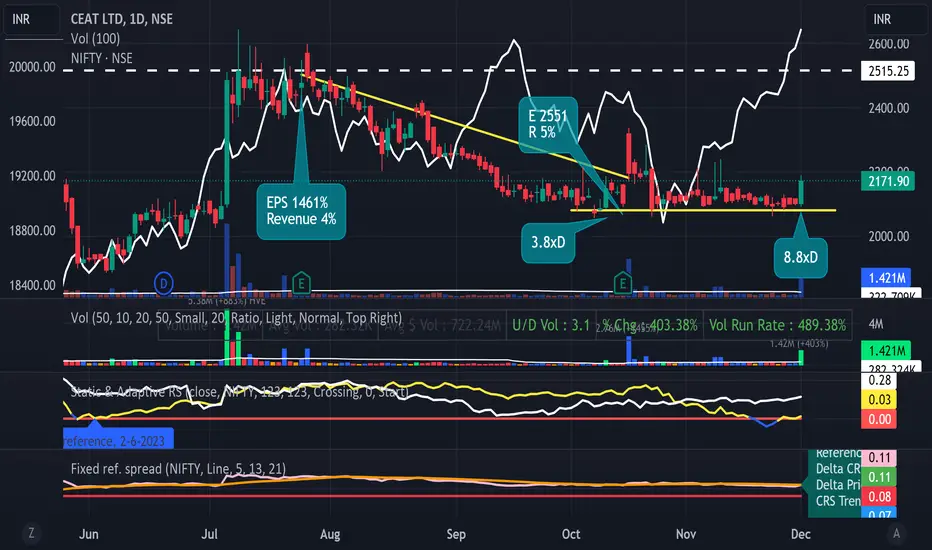
Task: Open the INR currency selector top right
Action: pyautogui.click(x=894, y=19)
